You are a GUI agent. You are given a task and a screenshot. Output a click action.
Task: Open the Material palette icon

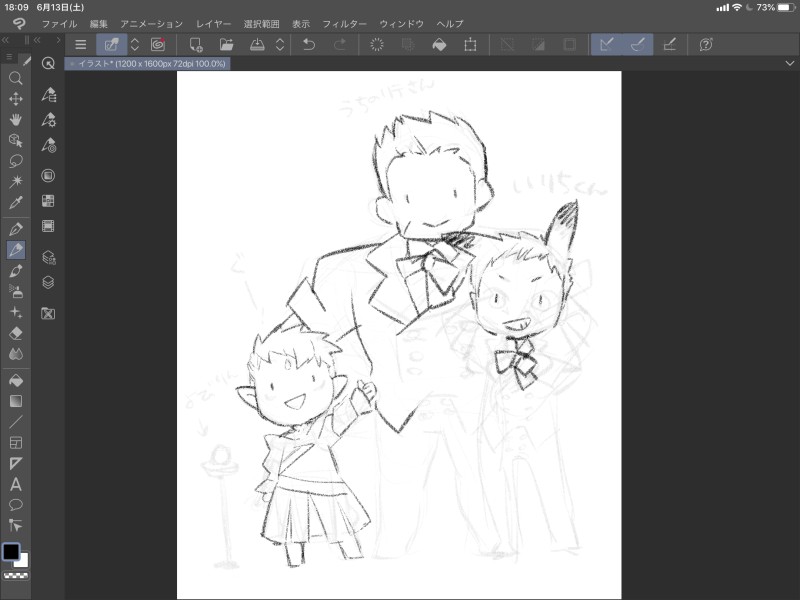point(48,313)
